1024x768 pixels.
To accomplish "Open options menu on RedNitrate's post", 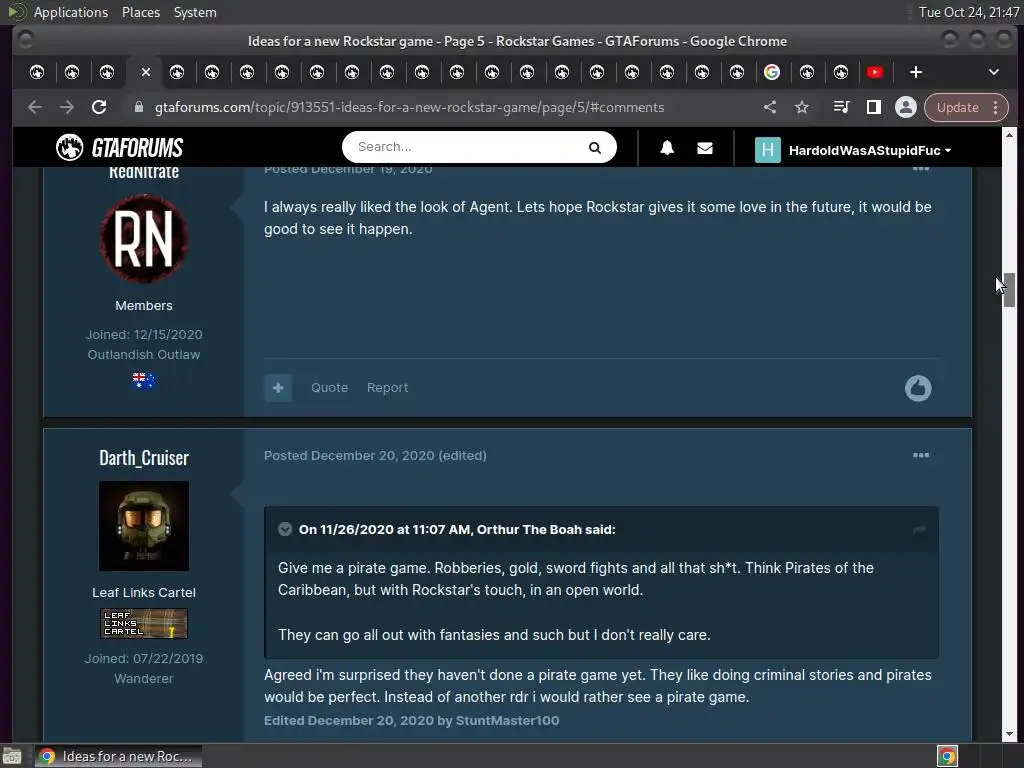I will [x=921, y=168].
